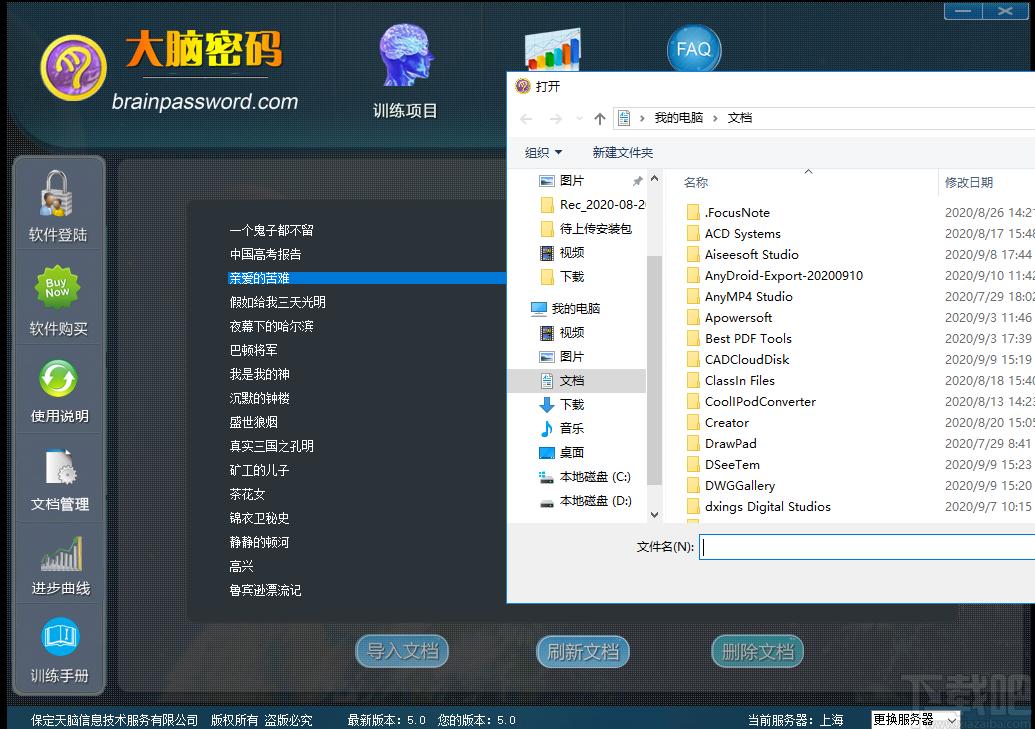Select document 一个鬼子都不留
The width and height of the screenshot is (1035, 729).
(271, 230)
